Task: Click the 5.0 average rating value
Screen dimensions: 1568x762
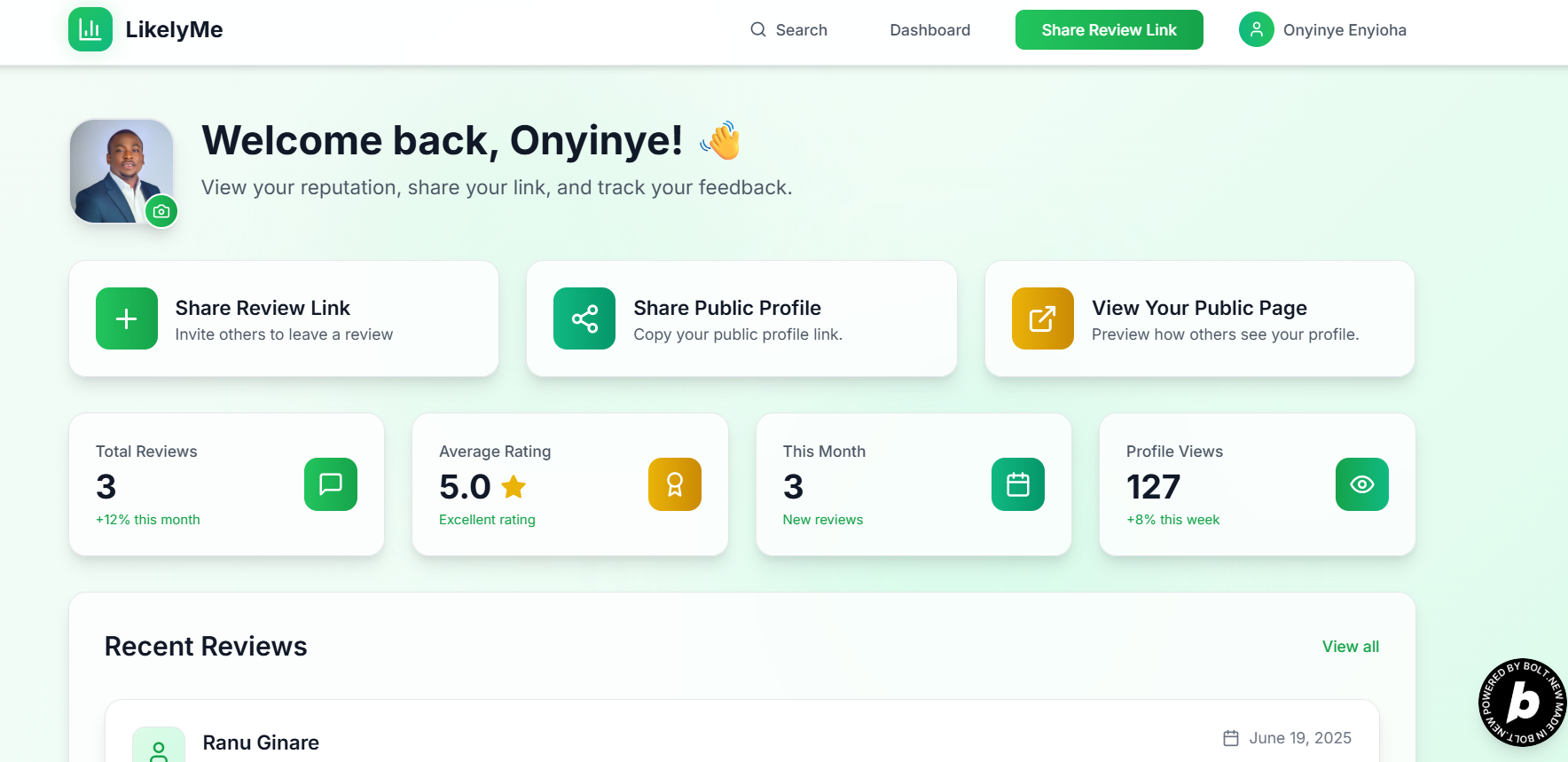Action: [x=465, y=487]
